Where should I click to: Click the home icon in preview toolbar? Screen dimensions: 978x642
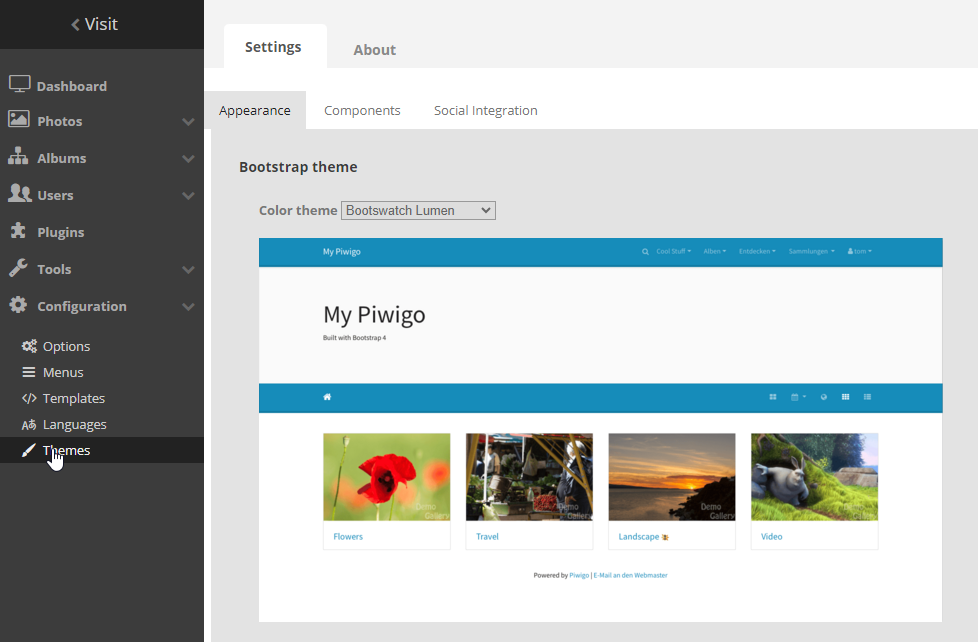327,397
